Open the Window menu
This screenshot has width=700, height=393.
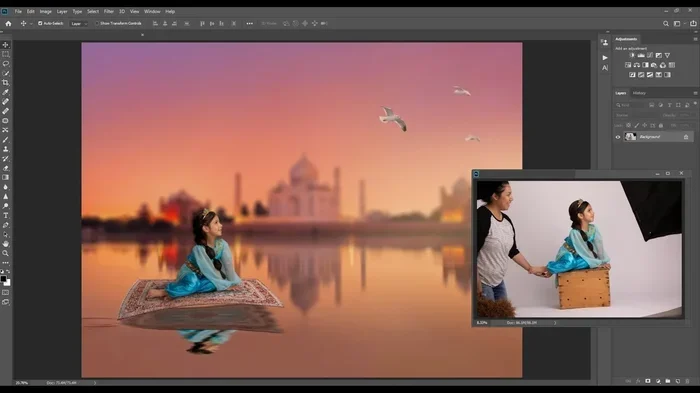152,12
